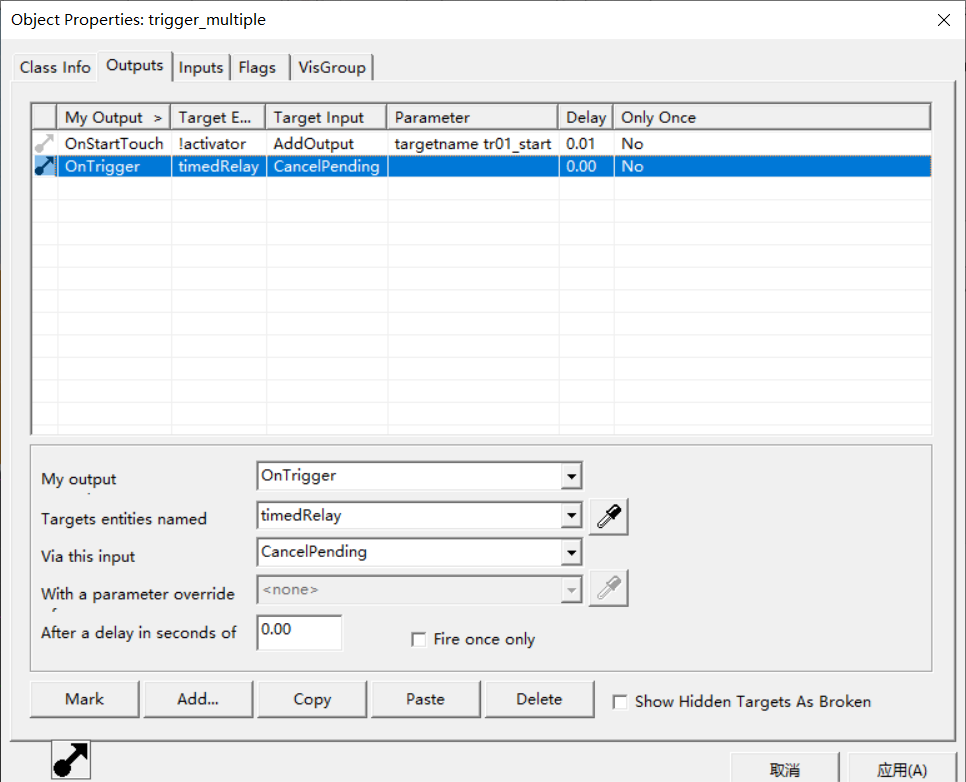
Task: Copy the selected output
Action: point(312,699)
